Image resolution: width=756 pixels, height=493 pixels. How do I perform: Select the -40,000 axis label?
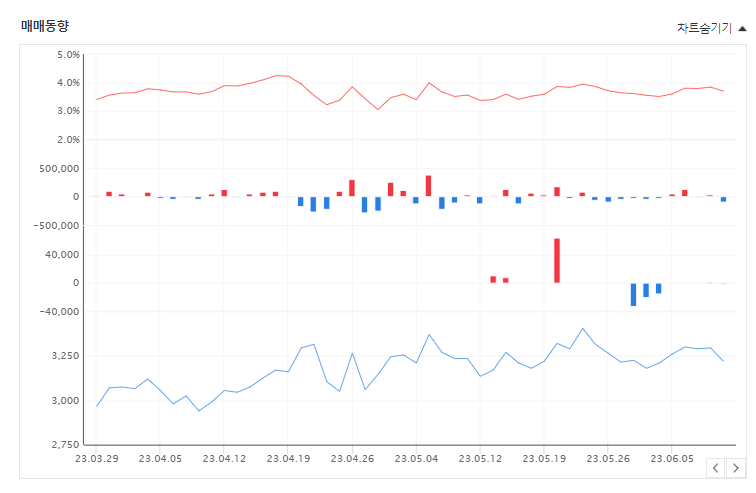[x=59, y=312]
